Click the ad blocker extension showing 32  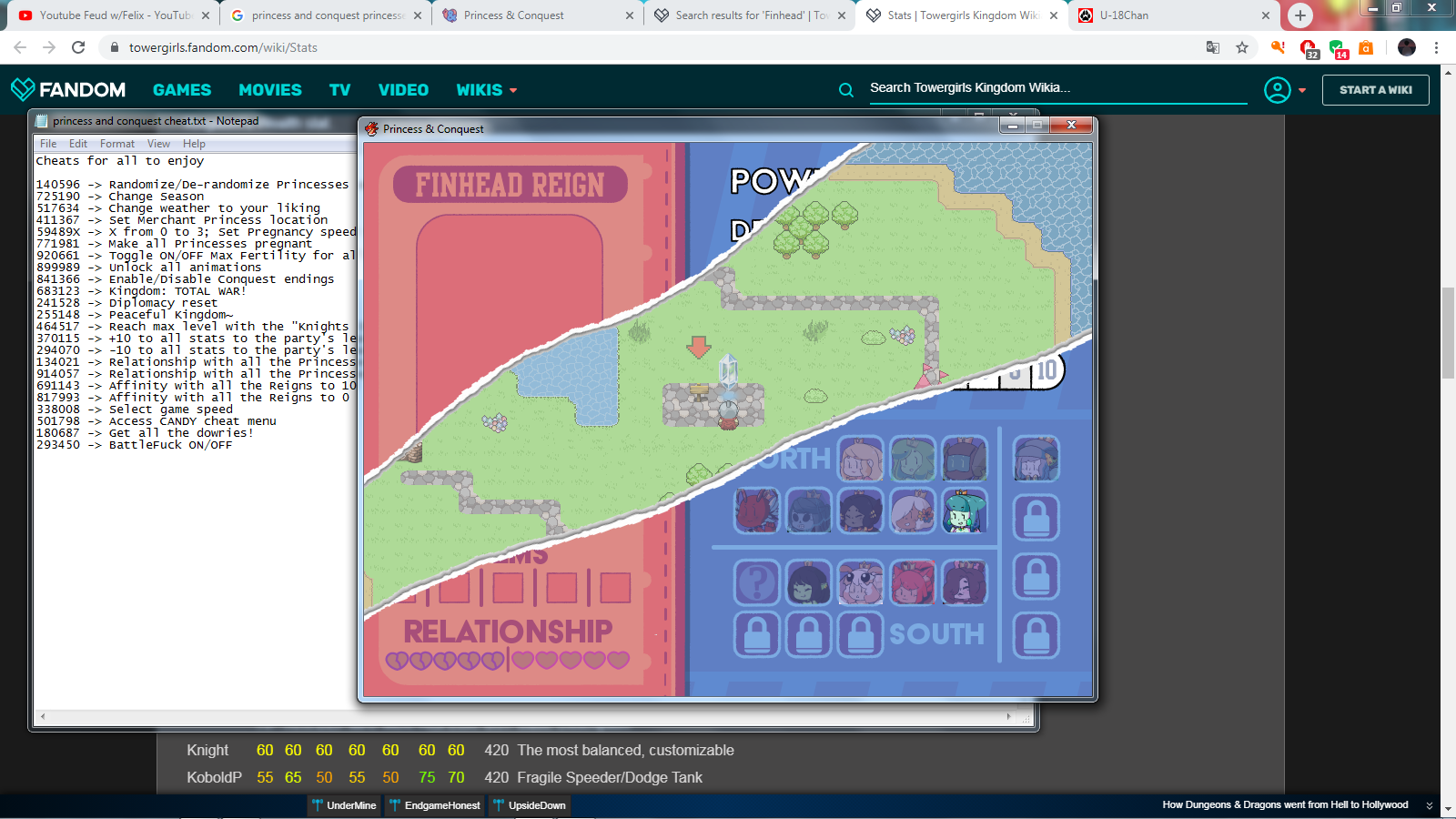click(1309, 48)
